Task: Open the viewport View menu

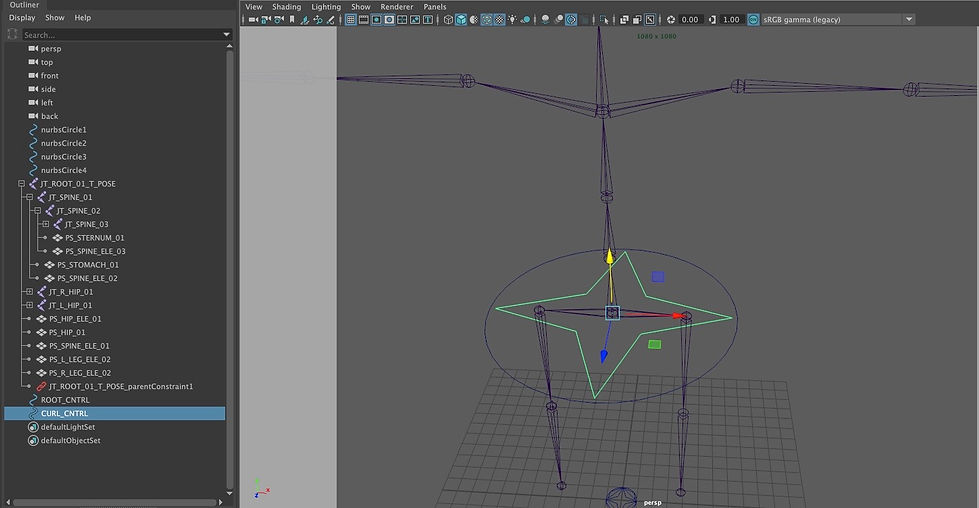Action: (x=253, y=7)
